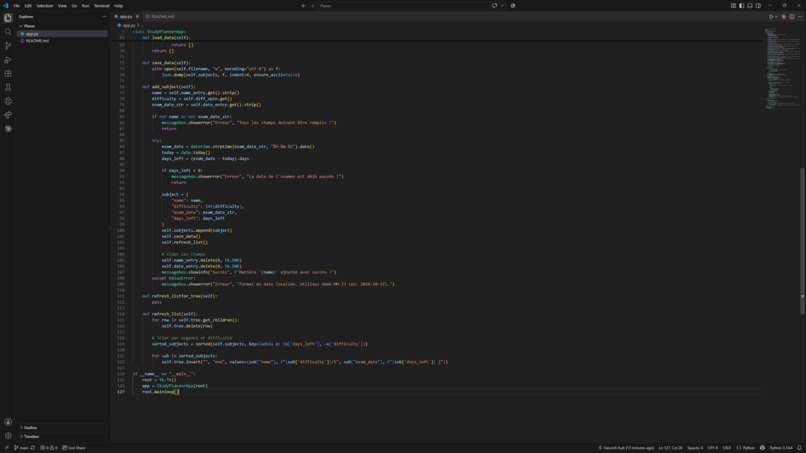Click the Go Back arrow in title bar

coord(303,6)
